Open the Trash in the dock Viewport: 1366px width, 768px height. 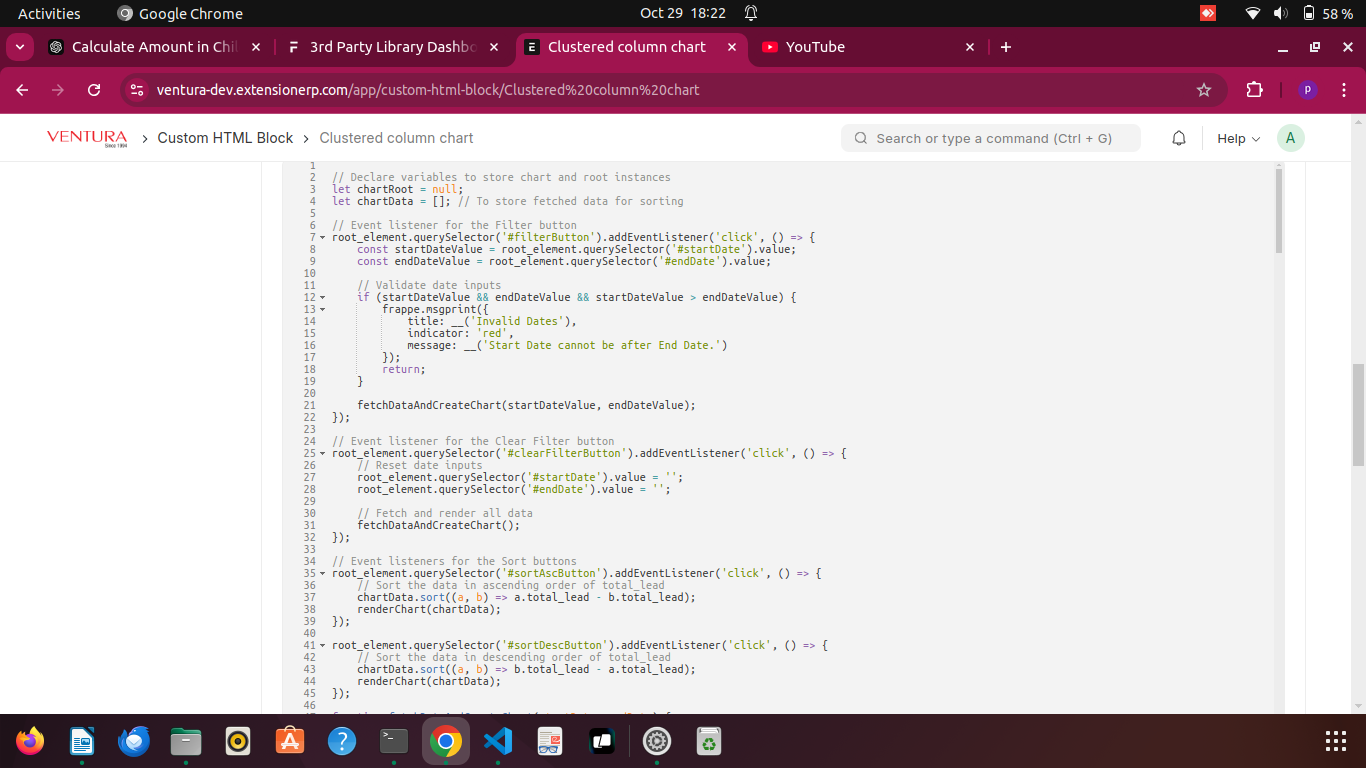(709, 741)
